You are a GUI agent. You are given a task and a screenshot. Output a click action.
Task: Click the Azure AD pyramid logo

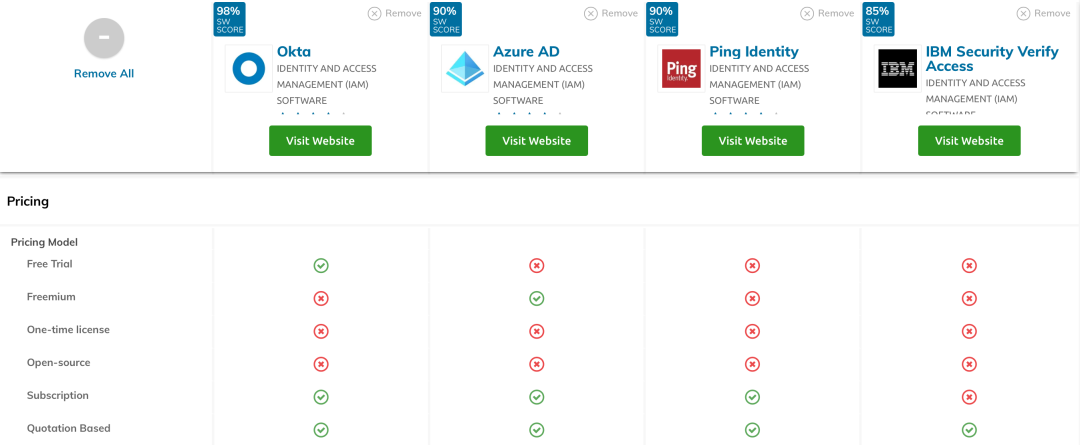pyautogui.click(x=465, y=69)
